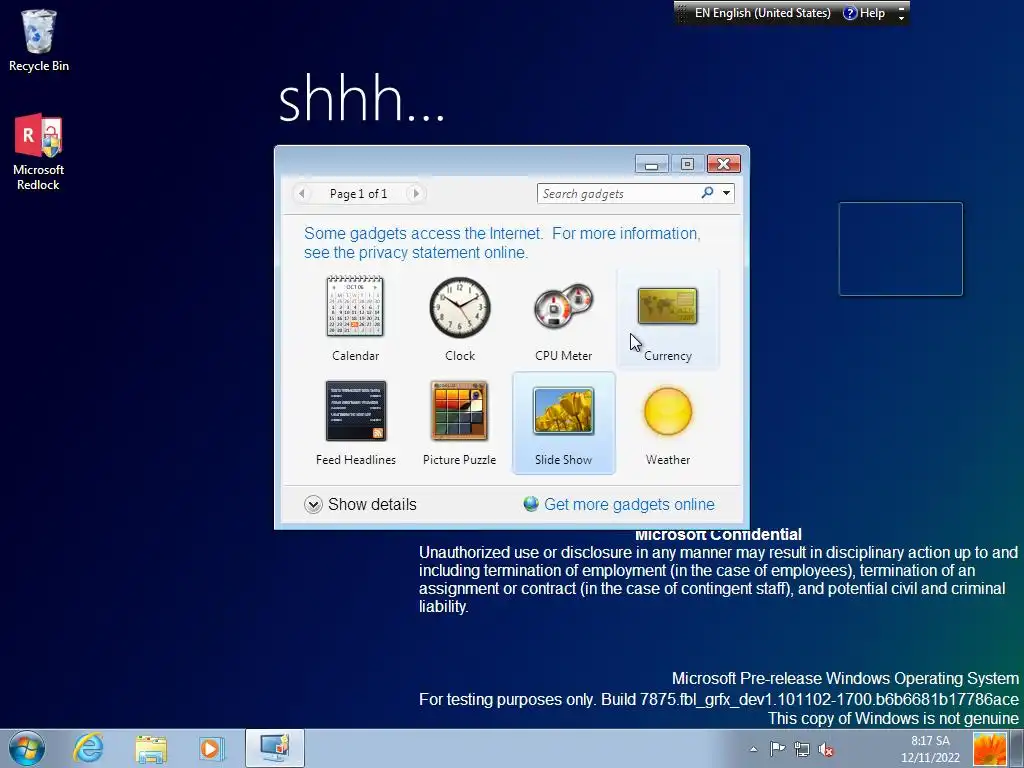Click the network tray icon
Image resolution: width=1024 pixels, height=768 pixels.
[802, 749]
